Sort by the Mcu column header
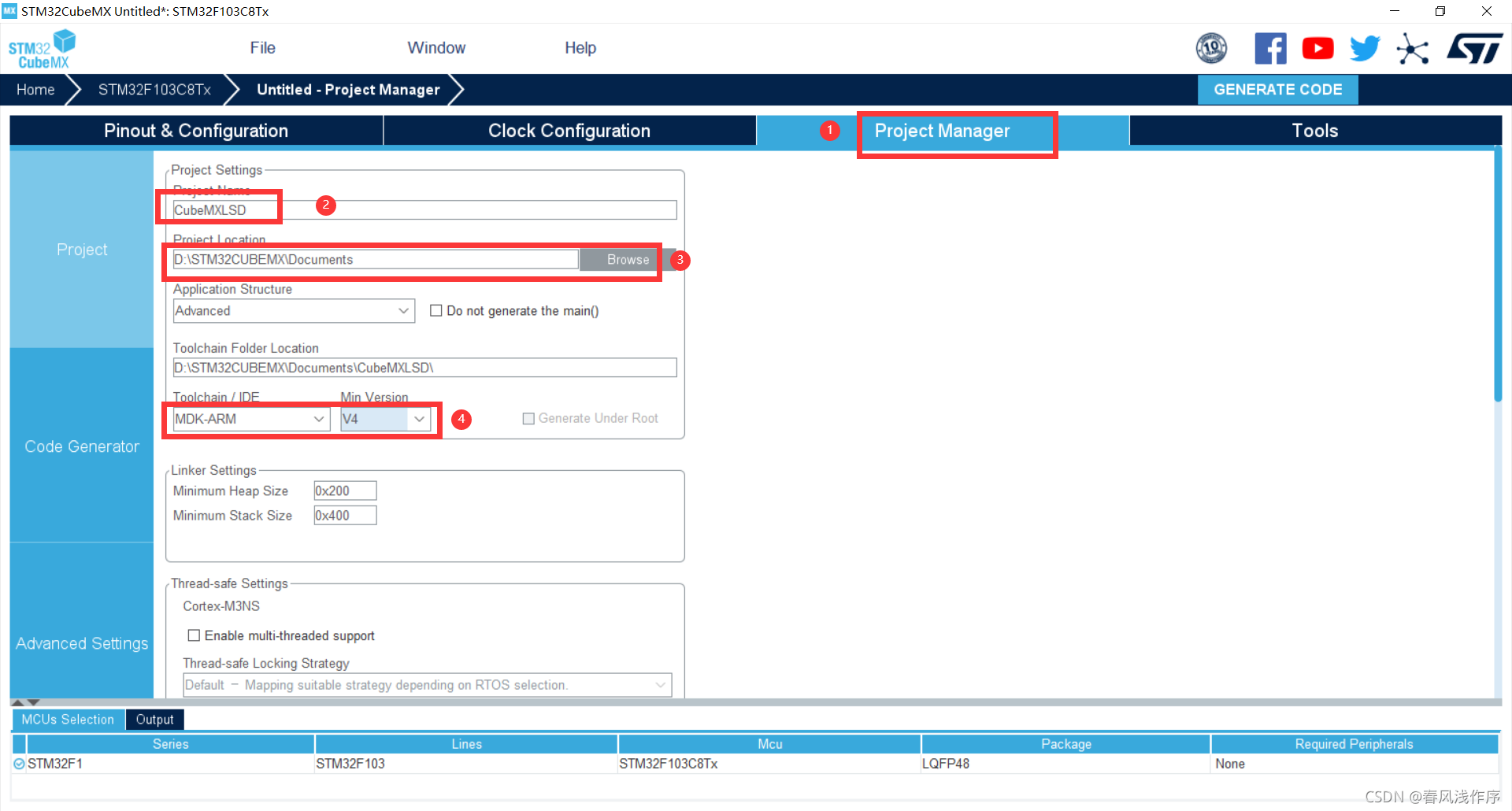Image resolution: width=1512 pixels, height=811 pixels. pos(769,744)
